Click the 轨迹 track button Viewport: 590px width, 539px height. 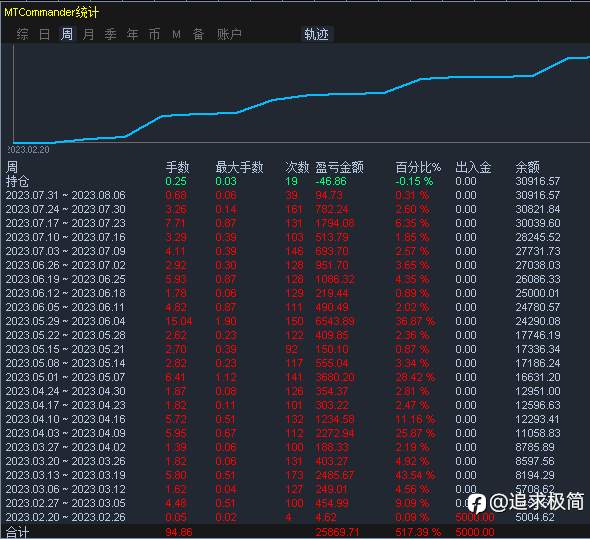pyautogui.click(x=316, y=34)
